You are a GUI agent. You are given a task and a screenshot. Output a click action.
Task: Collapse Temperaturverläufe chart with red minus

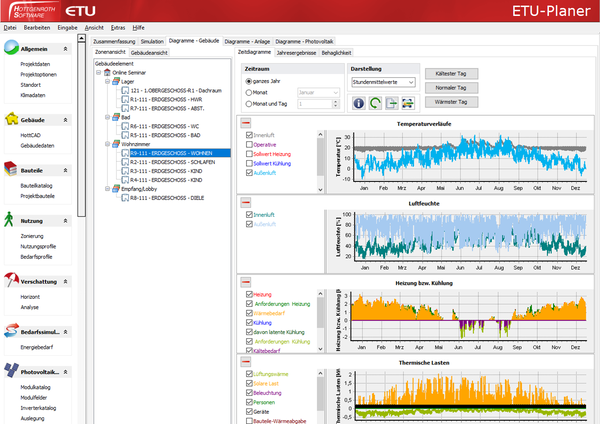click(246, 123)
